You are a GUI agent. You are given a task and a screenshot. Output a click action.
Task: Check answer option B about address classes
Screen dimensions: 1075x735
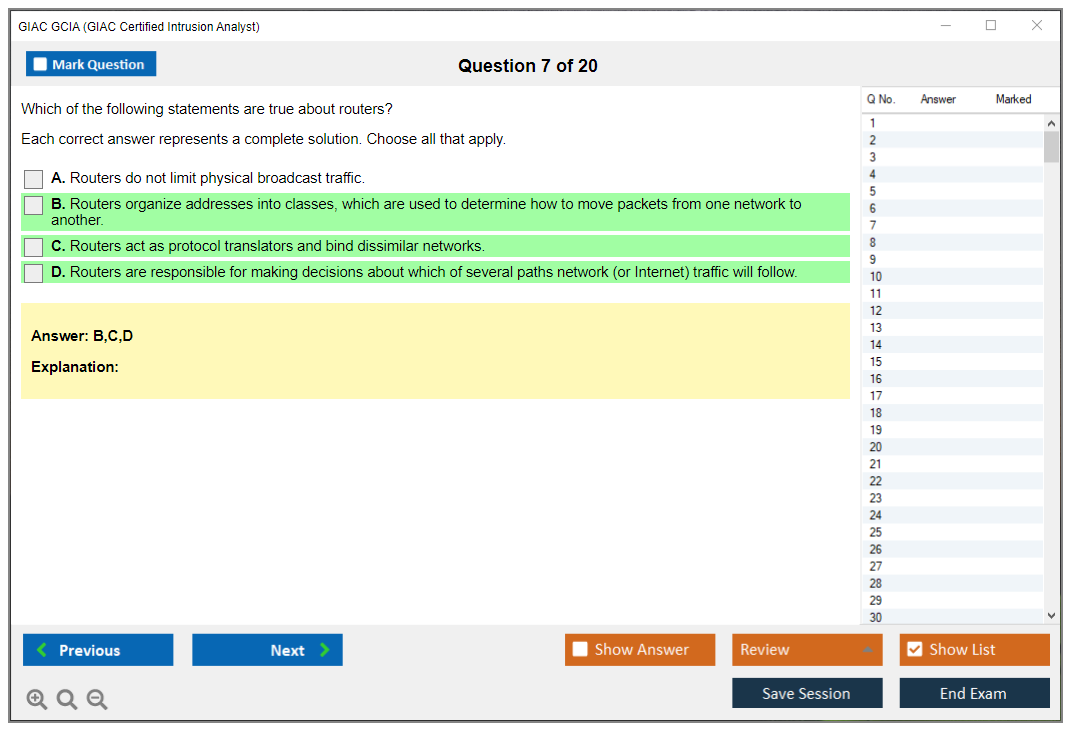pyautogui.click(x=33, y=205)
